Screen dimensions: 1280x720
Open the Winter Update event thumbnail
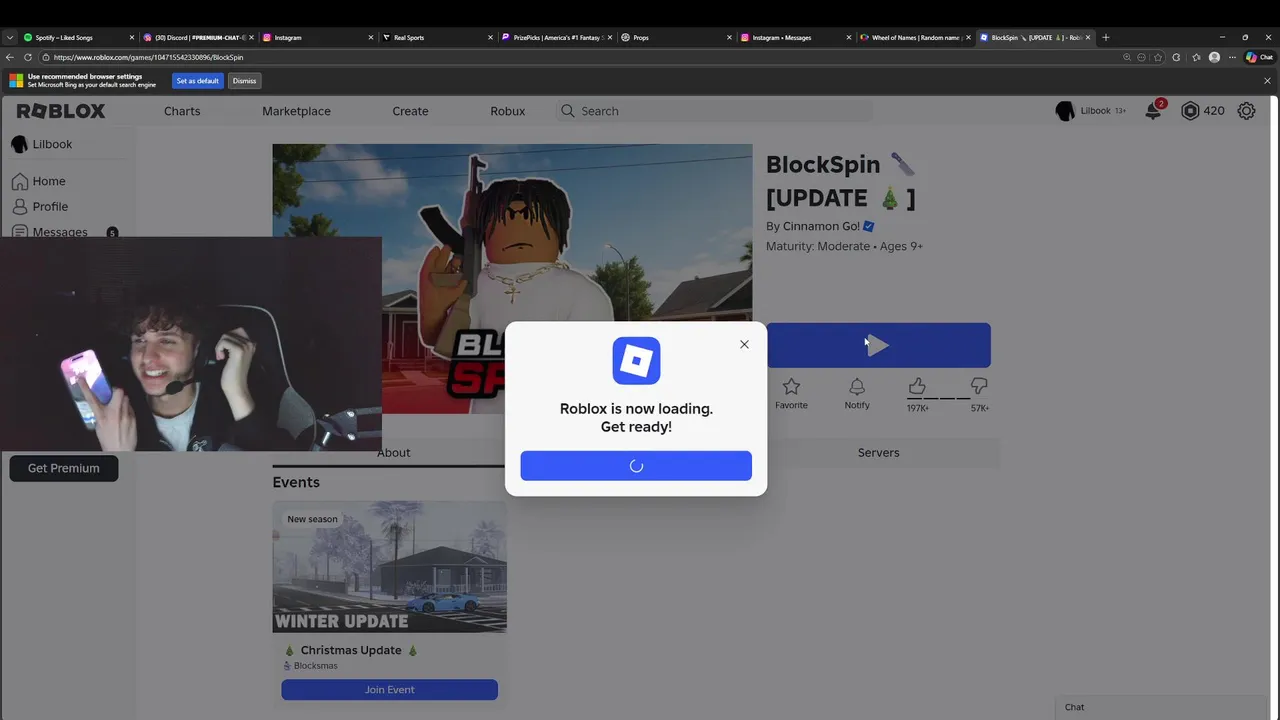click(389, 567)
